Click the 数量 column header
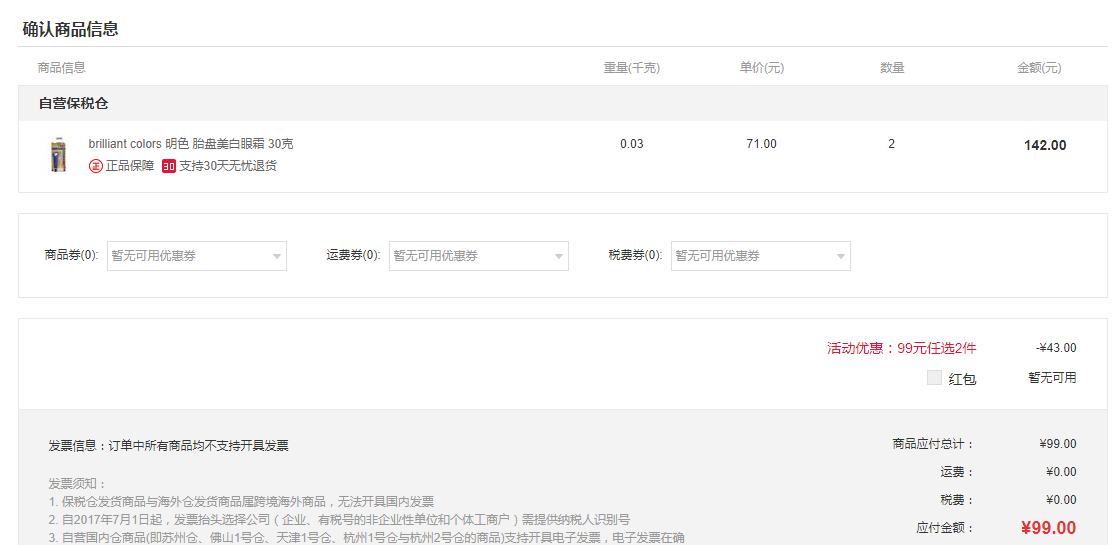 pyautogui.click(x=892, y=68)
